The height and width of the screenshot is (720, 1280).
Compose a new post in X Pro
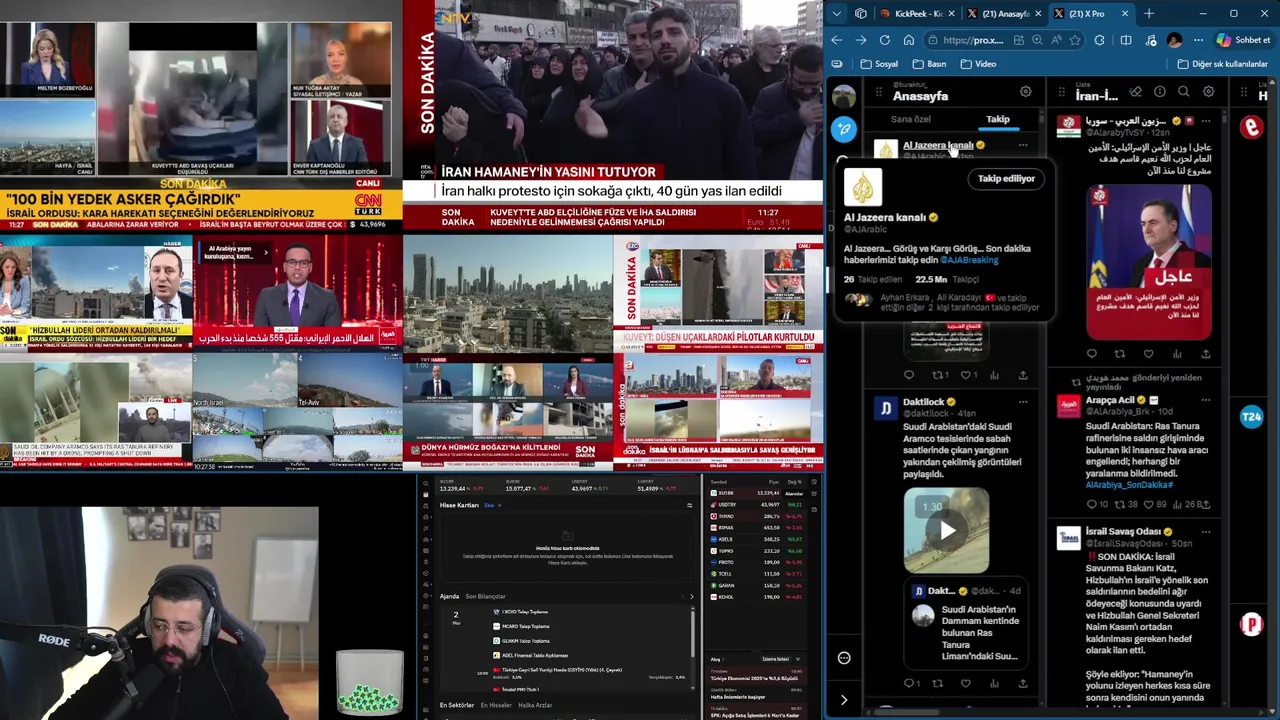point(845,128)
